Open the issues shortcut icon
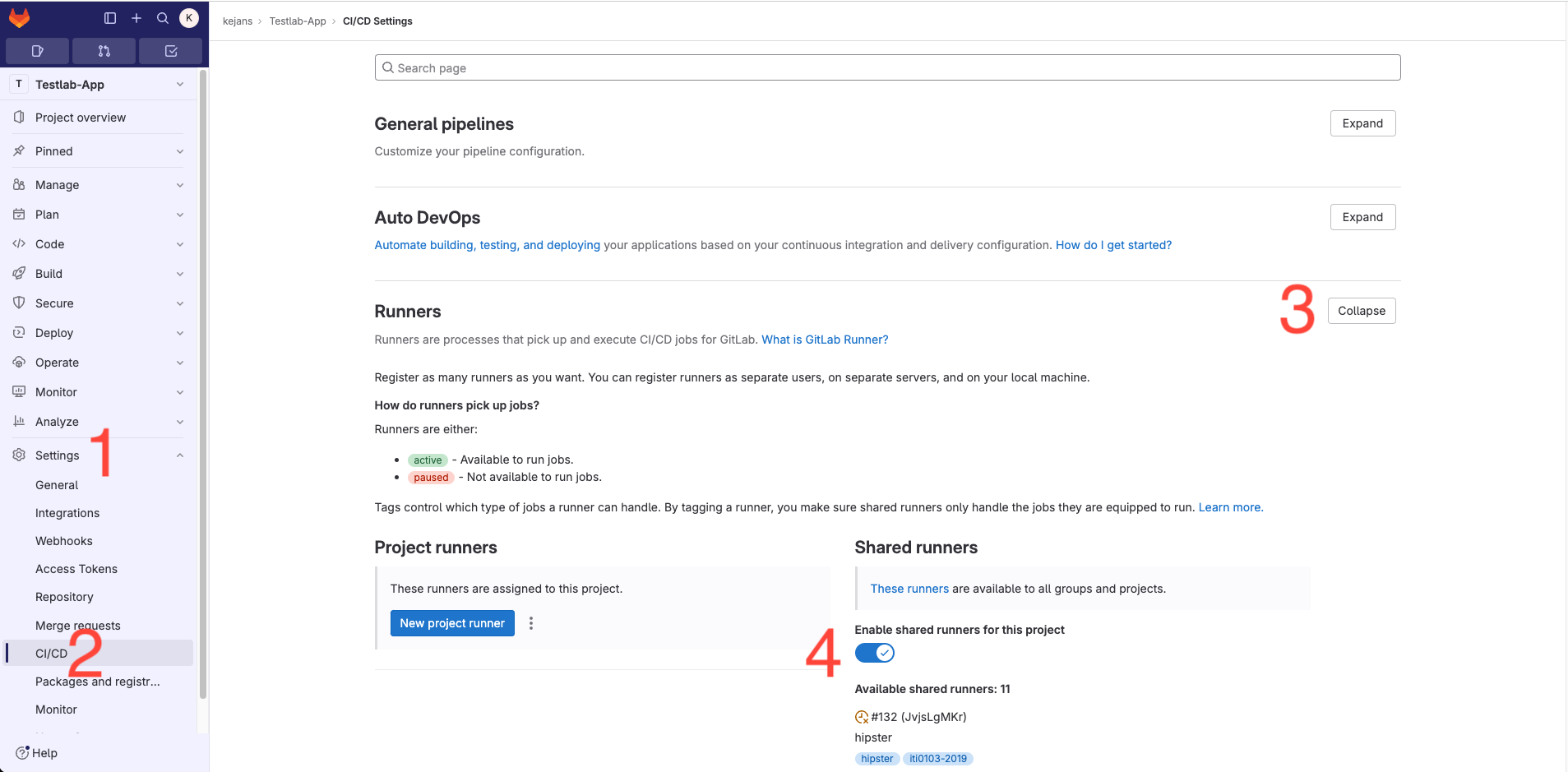Image resolution: width=1568 pixels, height=772 pixels. point(37,51)
